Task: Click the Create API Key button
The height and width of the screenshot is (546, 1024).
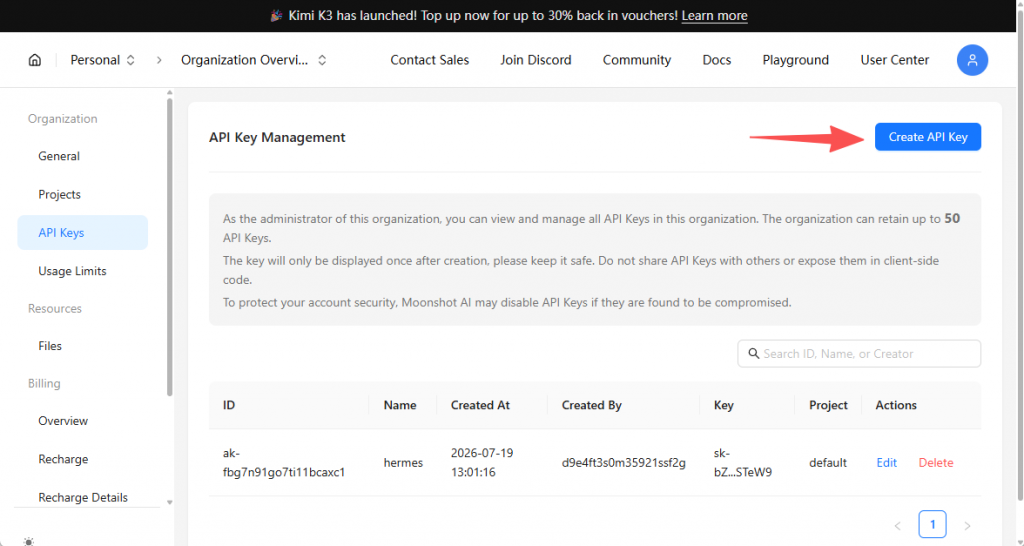Action: click(x=927, y=137)
